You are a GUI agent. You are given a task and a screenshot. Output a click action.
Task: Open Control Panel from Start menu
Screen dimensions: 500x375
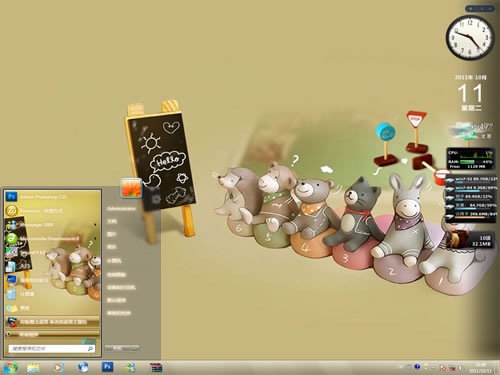[116, 275]
